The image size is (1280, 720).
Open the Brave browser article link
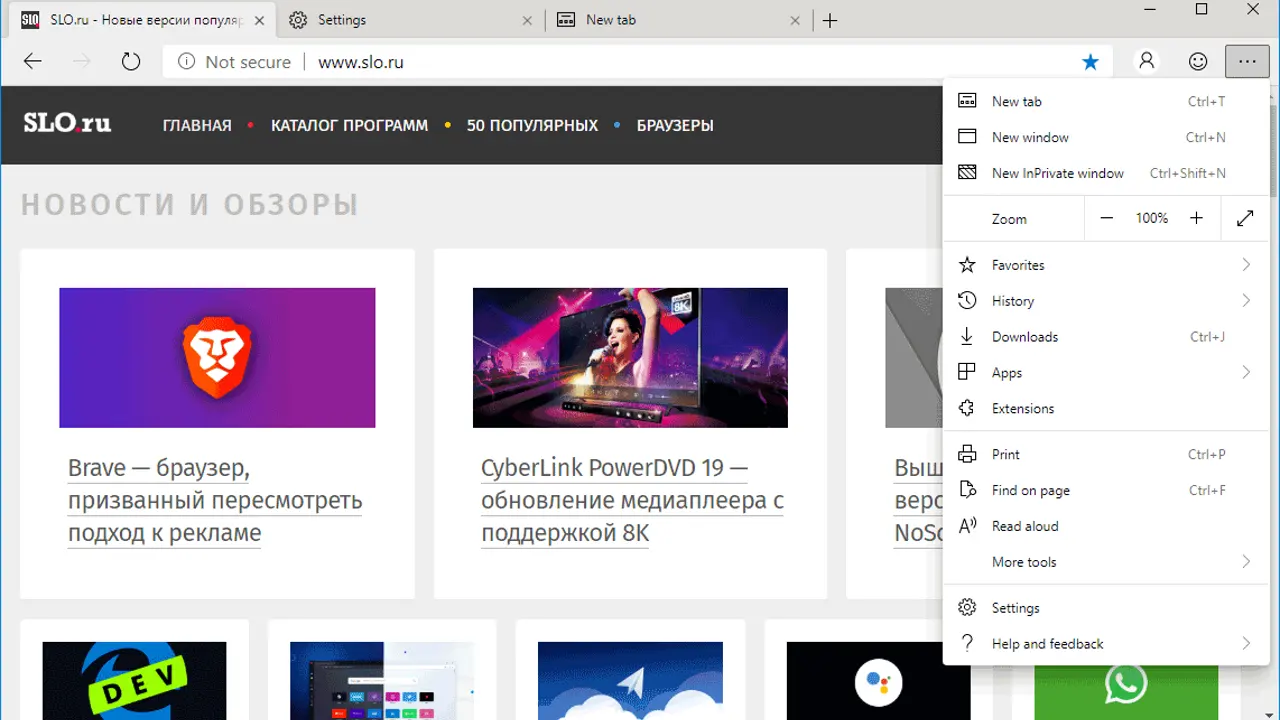pyautogui.click(x=214, y=500)
